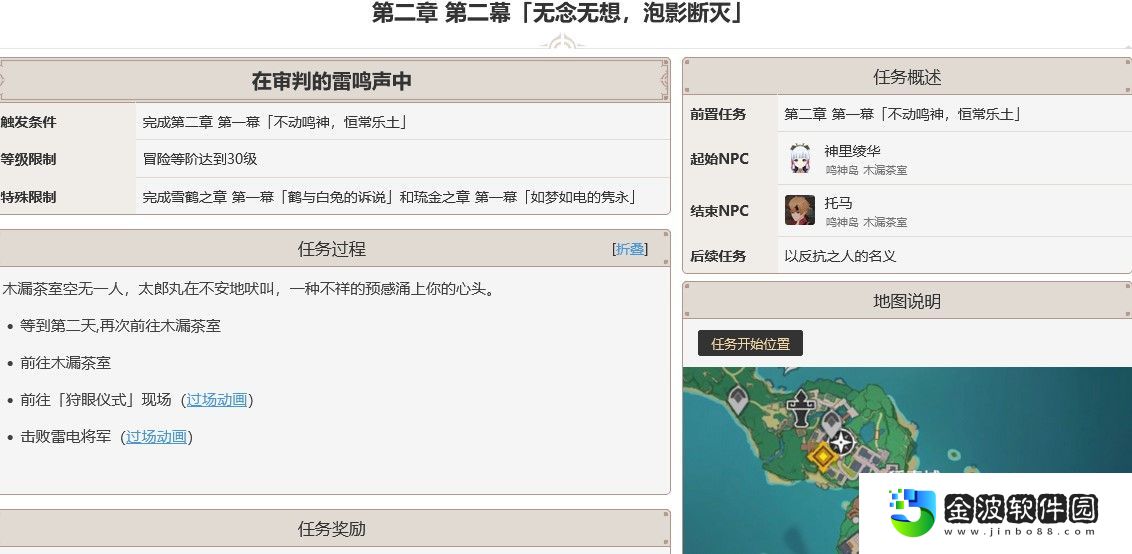Click the 前置任务 label
This screenshot has width=1132, height=554.
pos(718,114)
